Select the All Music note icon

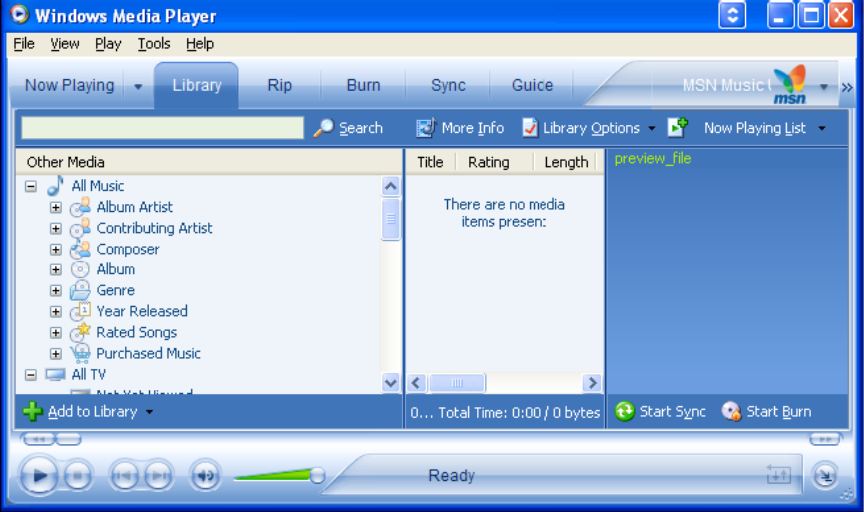[55, 186]
